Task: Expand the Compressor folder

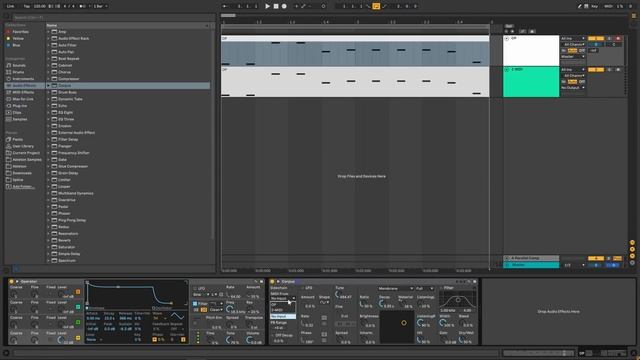Action: coord(48,79)
